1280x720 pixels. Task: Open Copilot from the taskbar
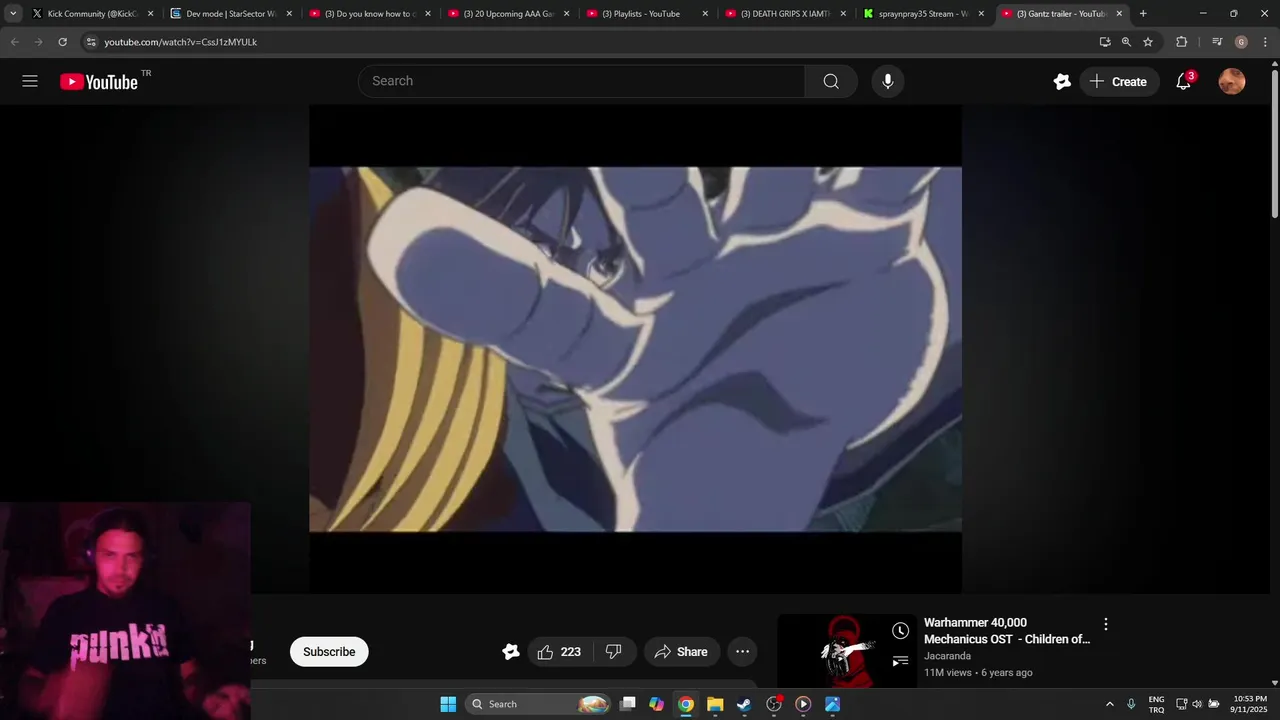click(x=656, y=704)
